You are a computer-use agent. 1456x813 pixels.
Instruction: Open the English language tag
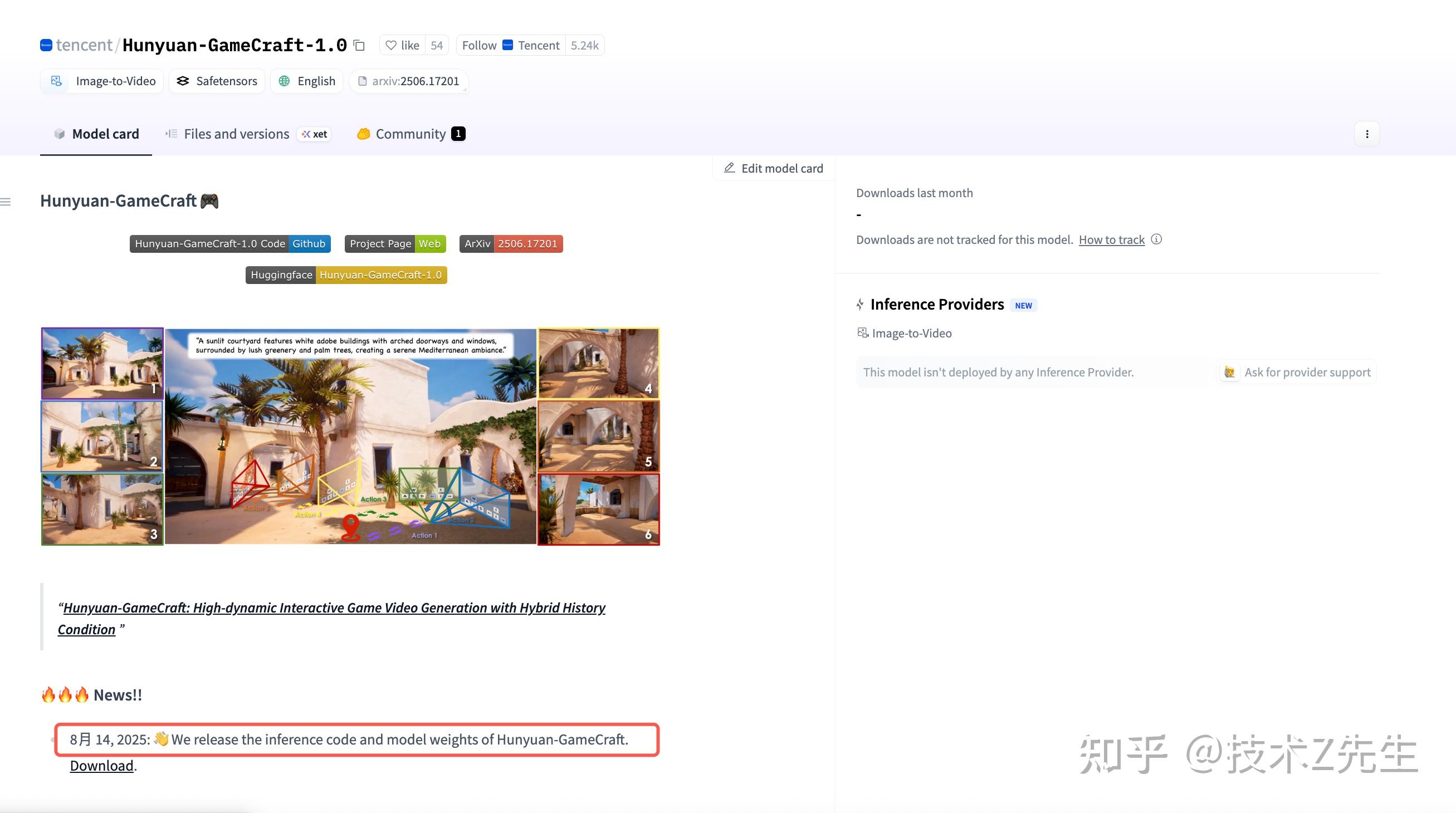pos(307,81)
